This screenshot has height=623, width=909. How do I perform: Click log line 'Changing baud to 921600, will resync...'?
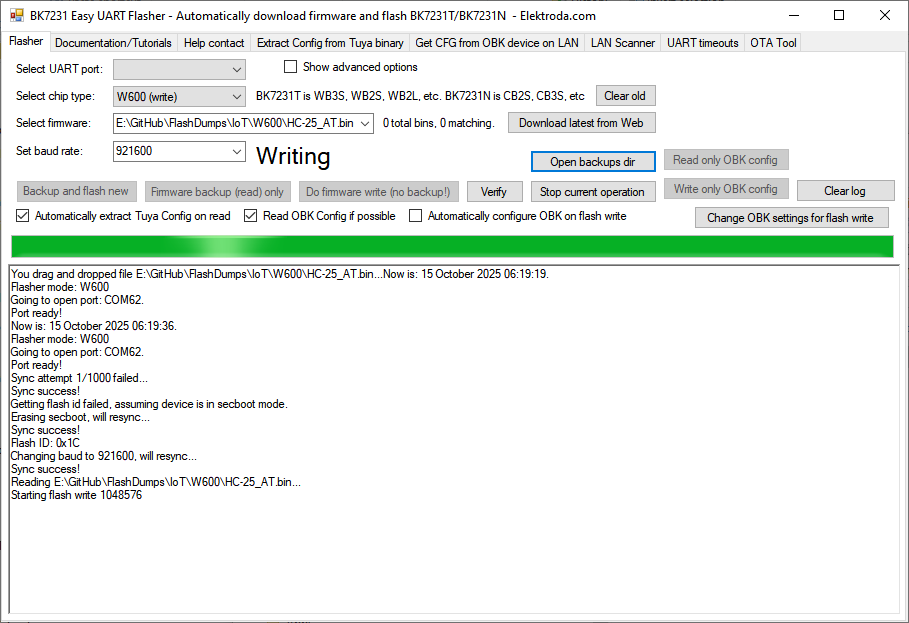pyautogui.click(x=104, y=456)
